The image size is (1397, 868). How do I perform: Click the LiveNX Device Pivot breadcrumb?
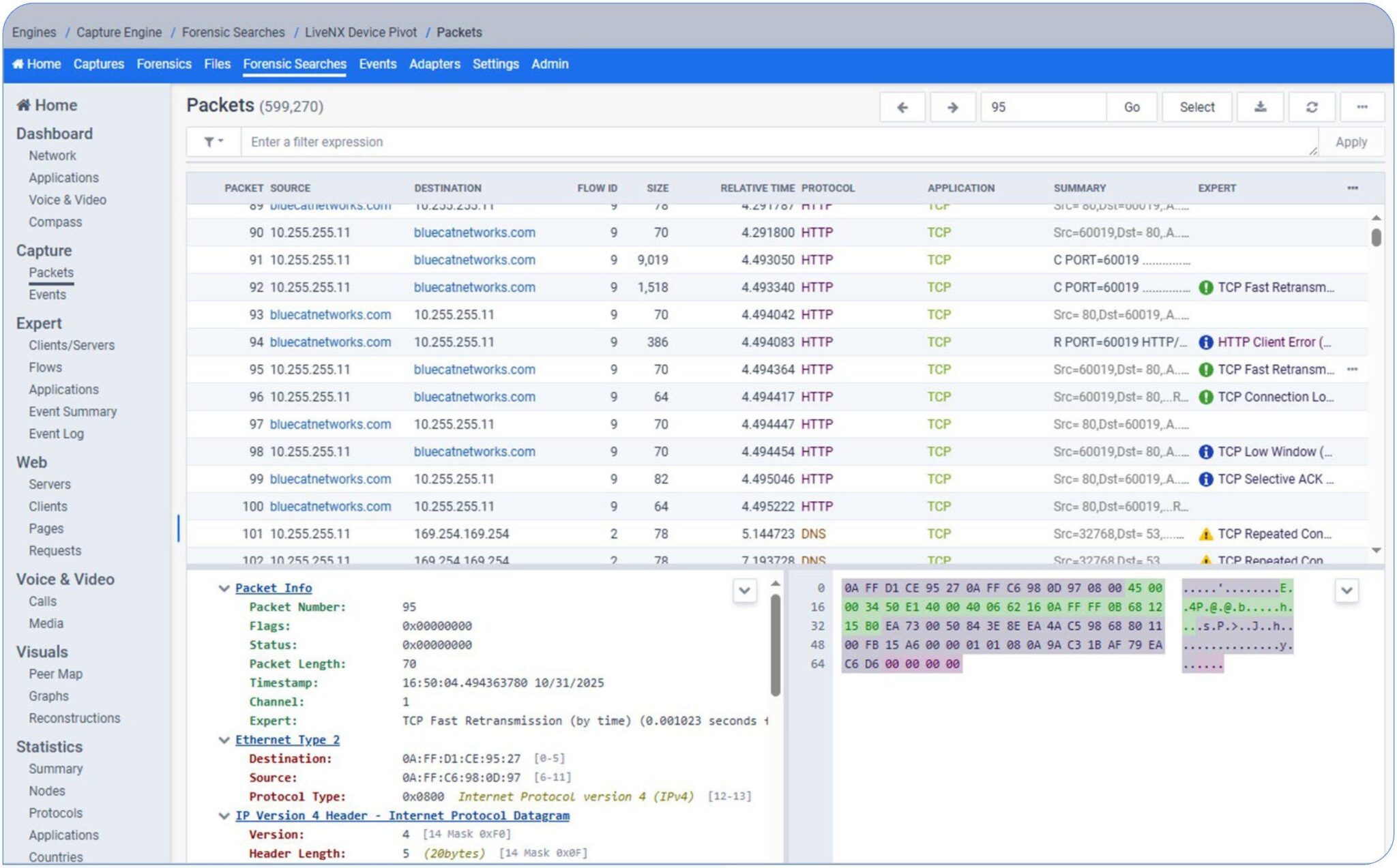pyautogui.click(x=361, y=32)
